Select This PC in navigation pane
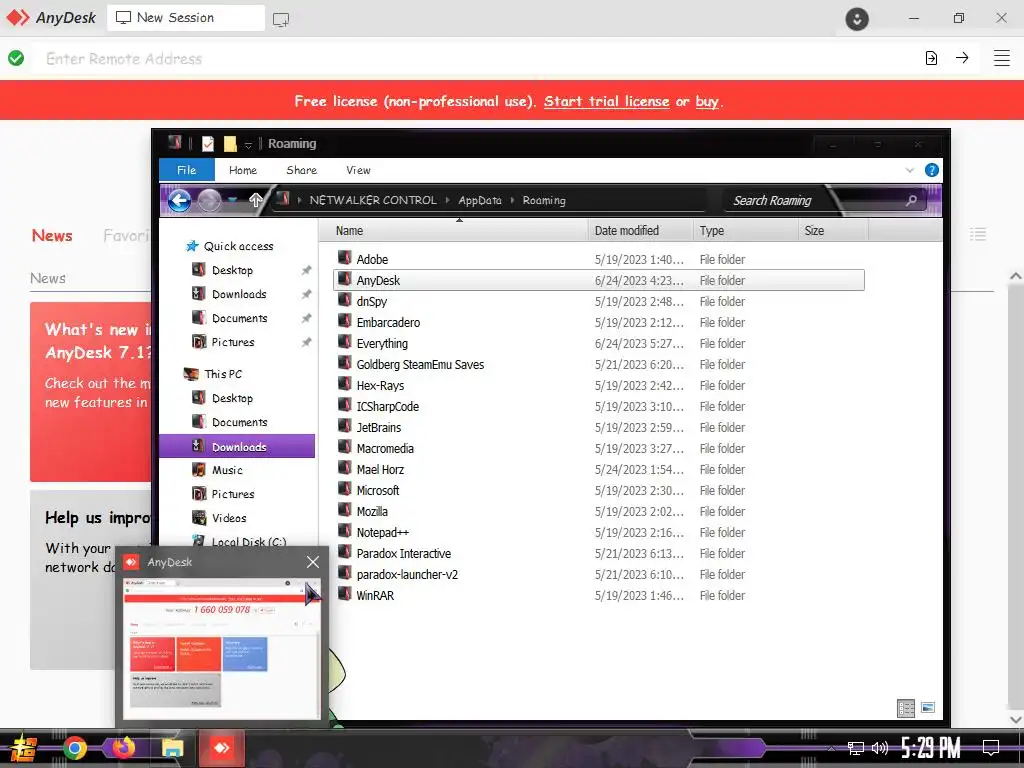Screen dimensions: 1024x768 click(214, 374)
